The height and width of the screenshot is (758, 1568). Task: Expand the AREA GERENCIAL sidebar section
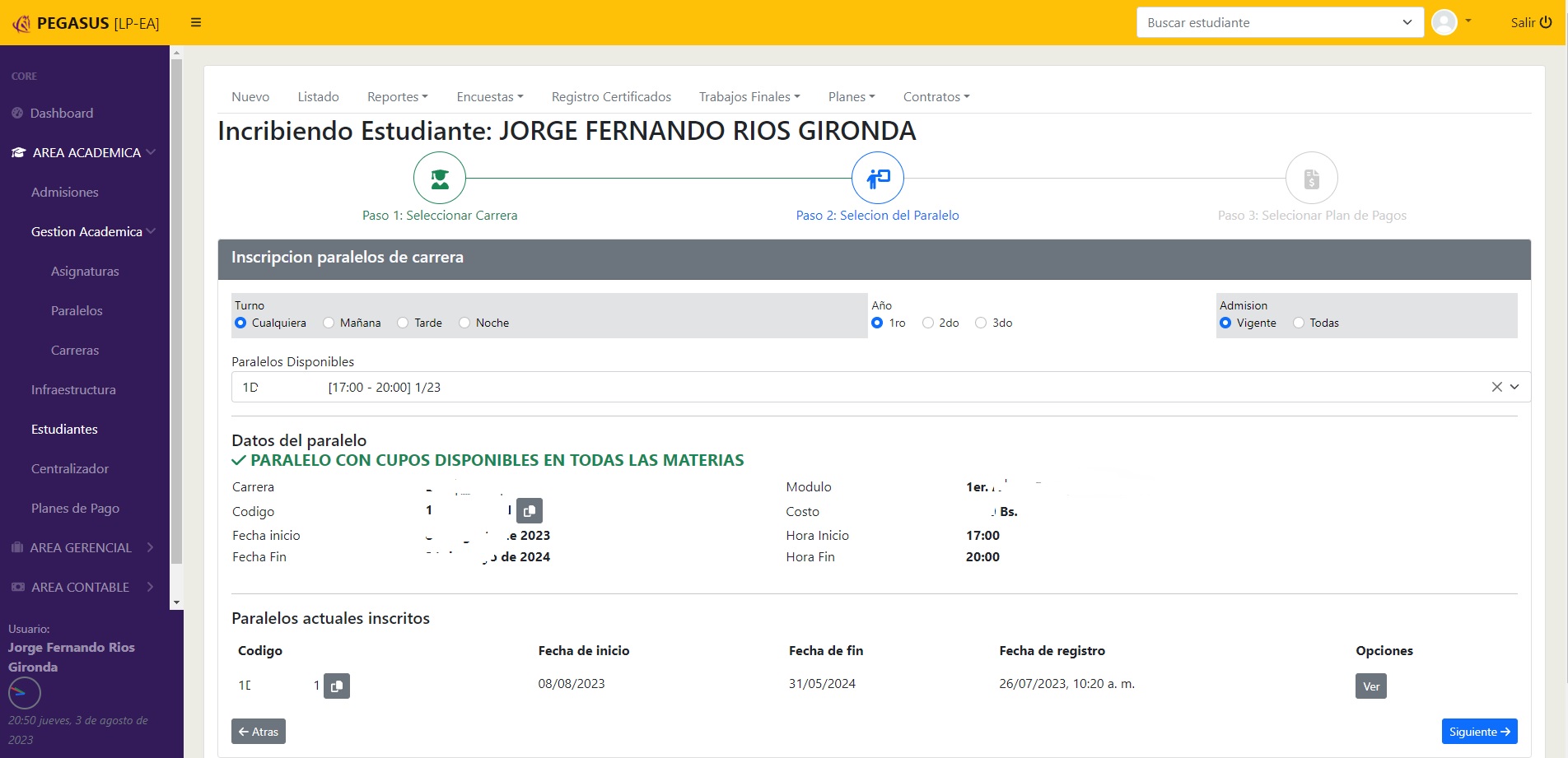coord(82,547)
